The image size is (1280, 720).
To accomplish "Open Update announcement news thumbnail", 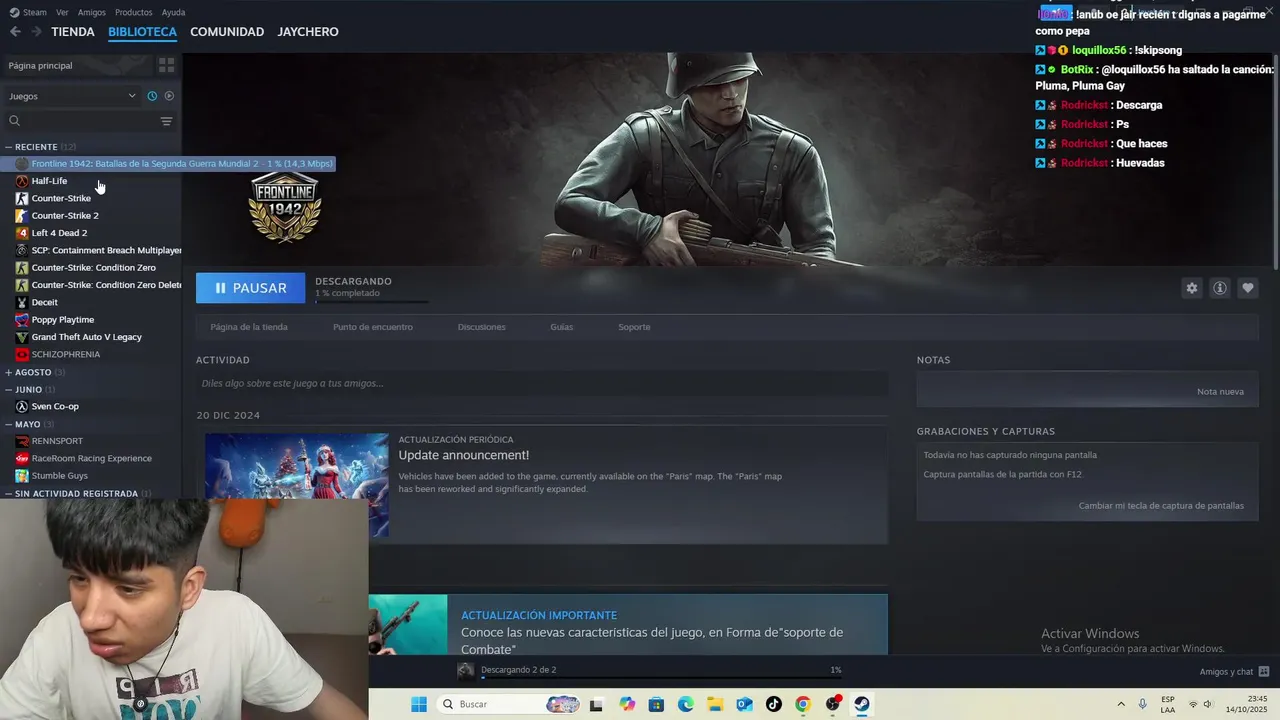I will pos(297,485).
